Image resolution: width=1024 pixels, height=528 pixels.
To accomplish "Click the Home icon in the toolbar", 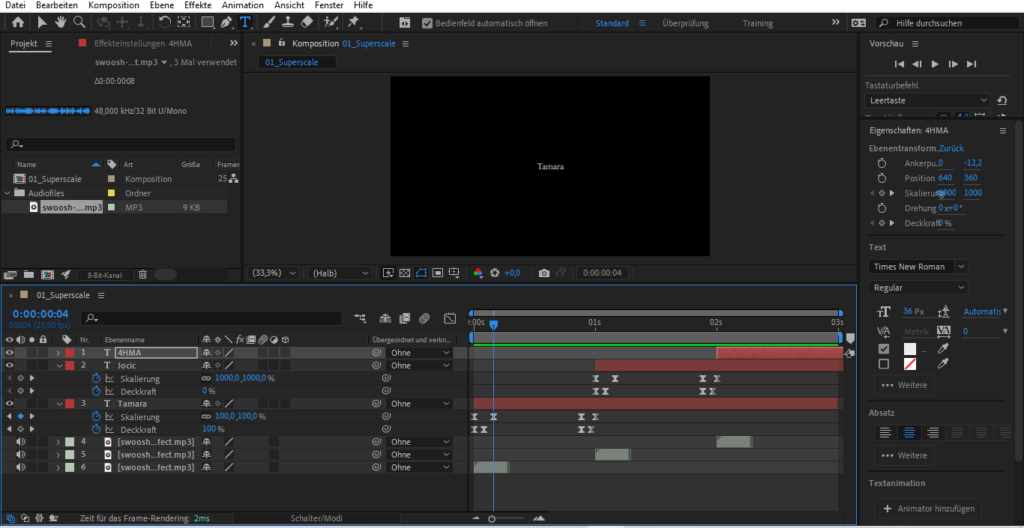I will click(x=17, y=23).
